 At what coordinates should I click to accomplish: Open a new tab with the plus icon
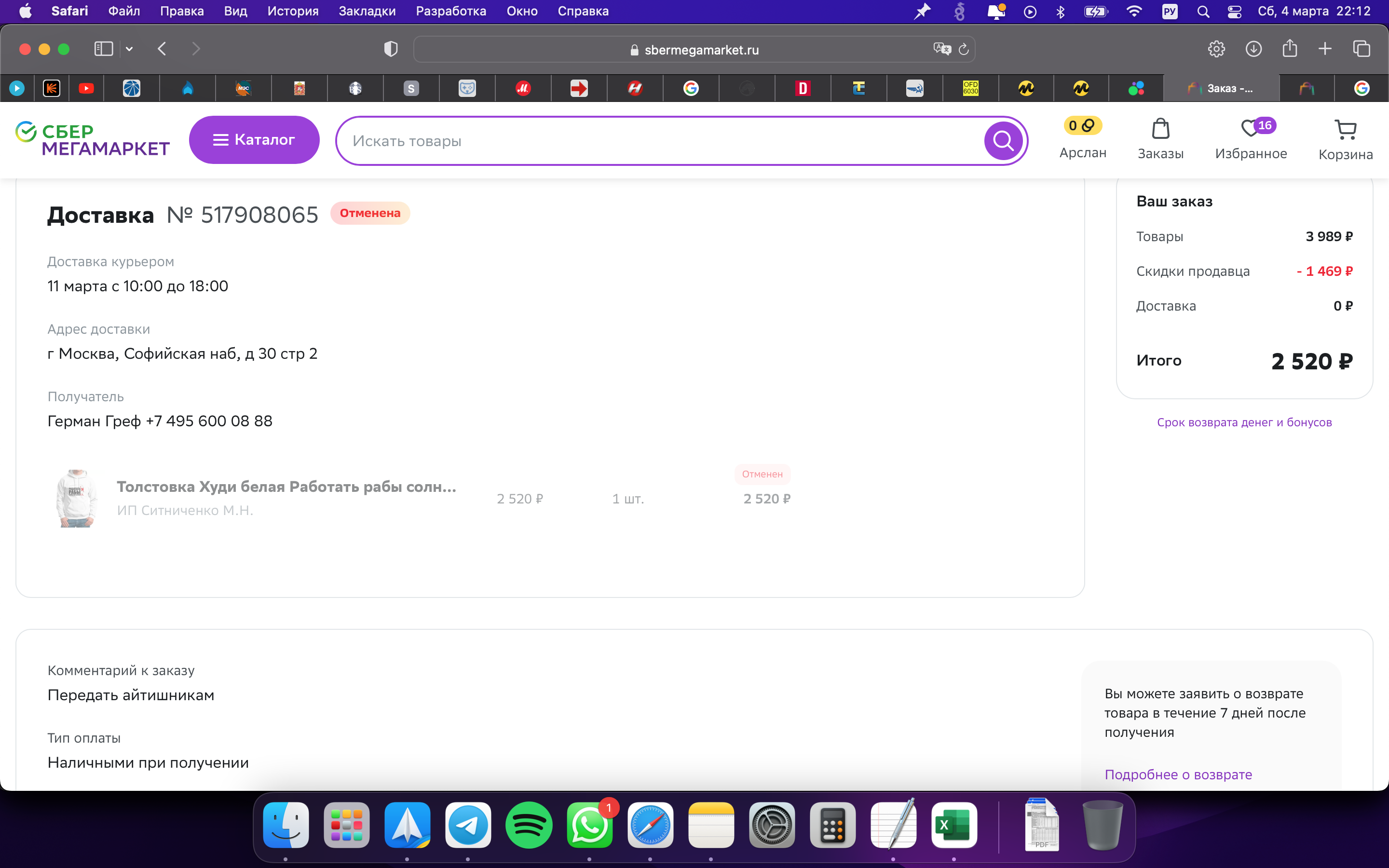point(1325,49)
